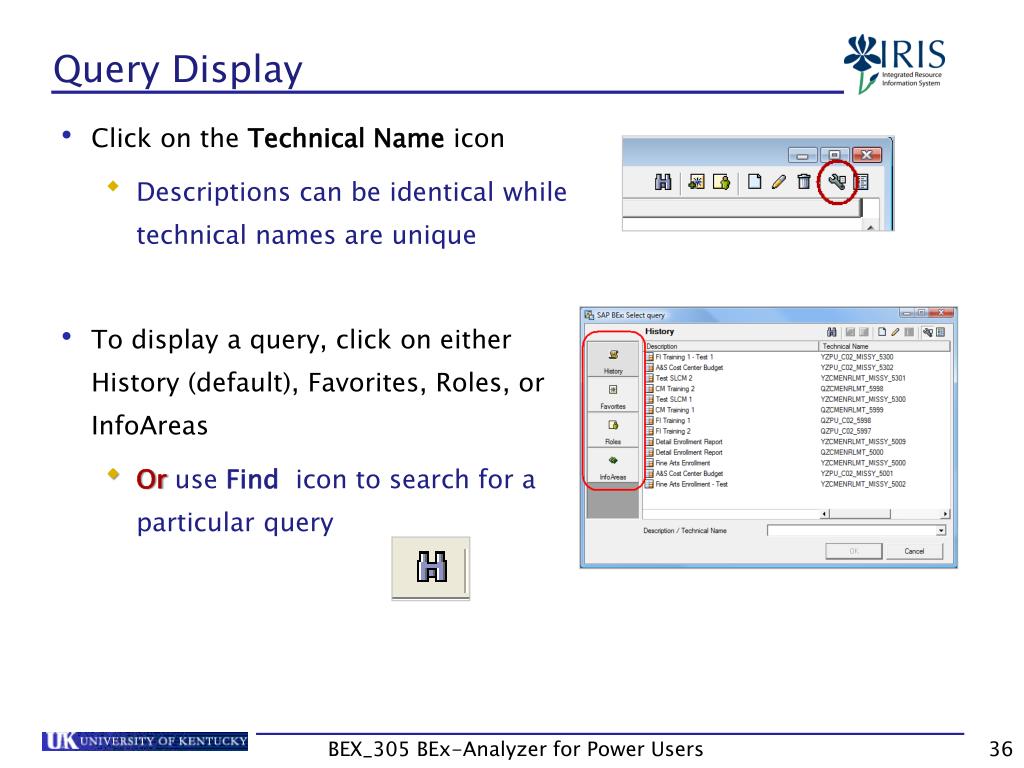Click technical name QZPU_C02_5998

click(x=846, y=421)
